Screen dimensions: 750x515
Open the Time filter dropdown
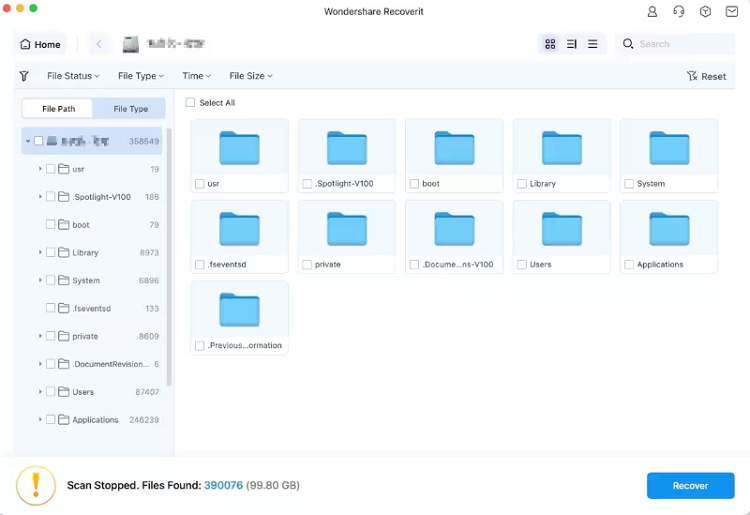[197, 76]
